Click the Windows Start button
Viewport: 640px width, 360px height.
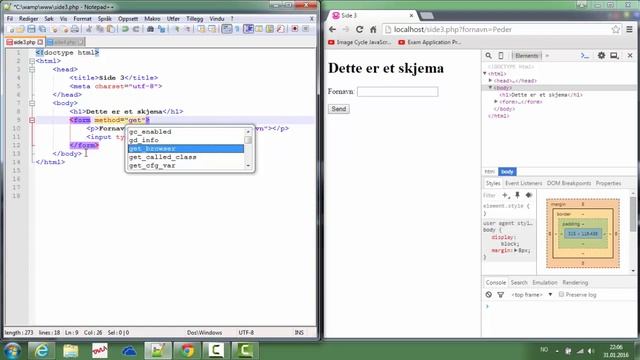[x=12, y=351]
